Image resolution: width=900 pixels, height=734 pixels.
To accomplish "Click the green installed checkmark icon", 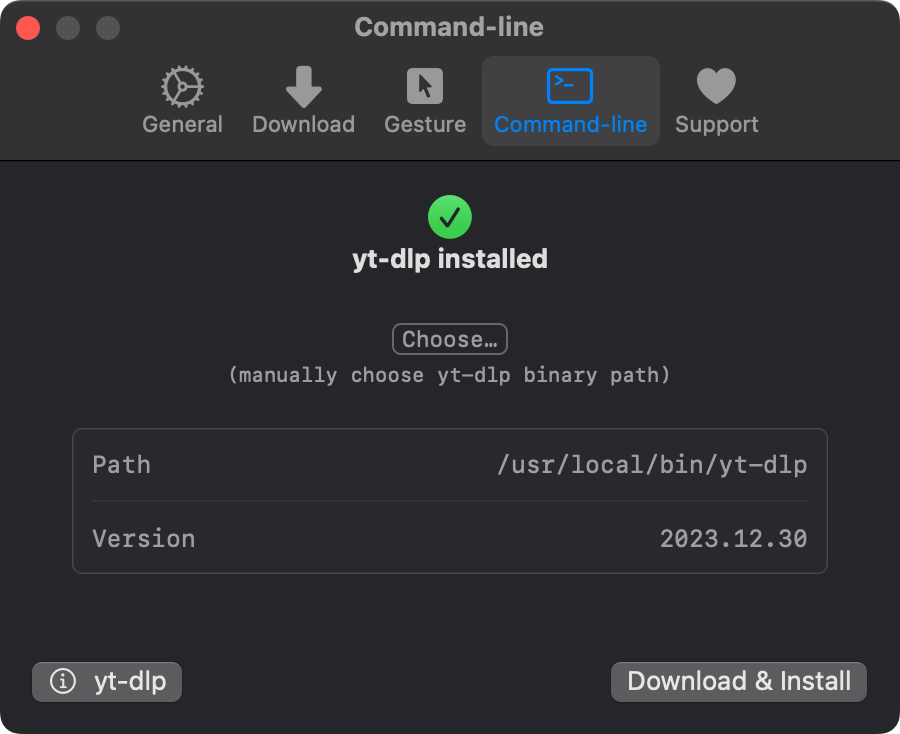I will pos(450,216).
